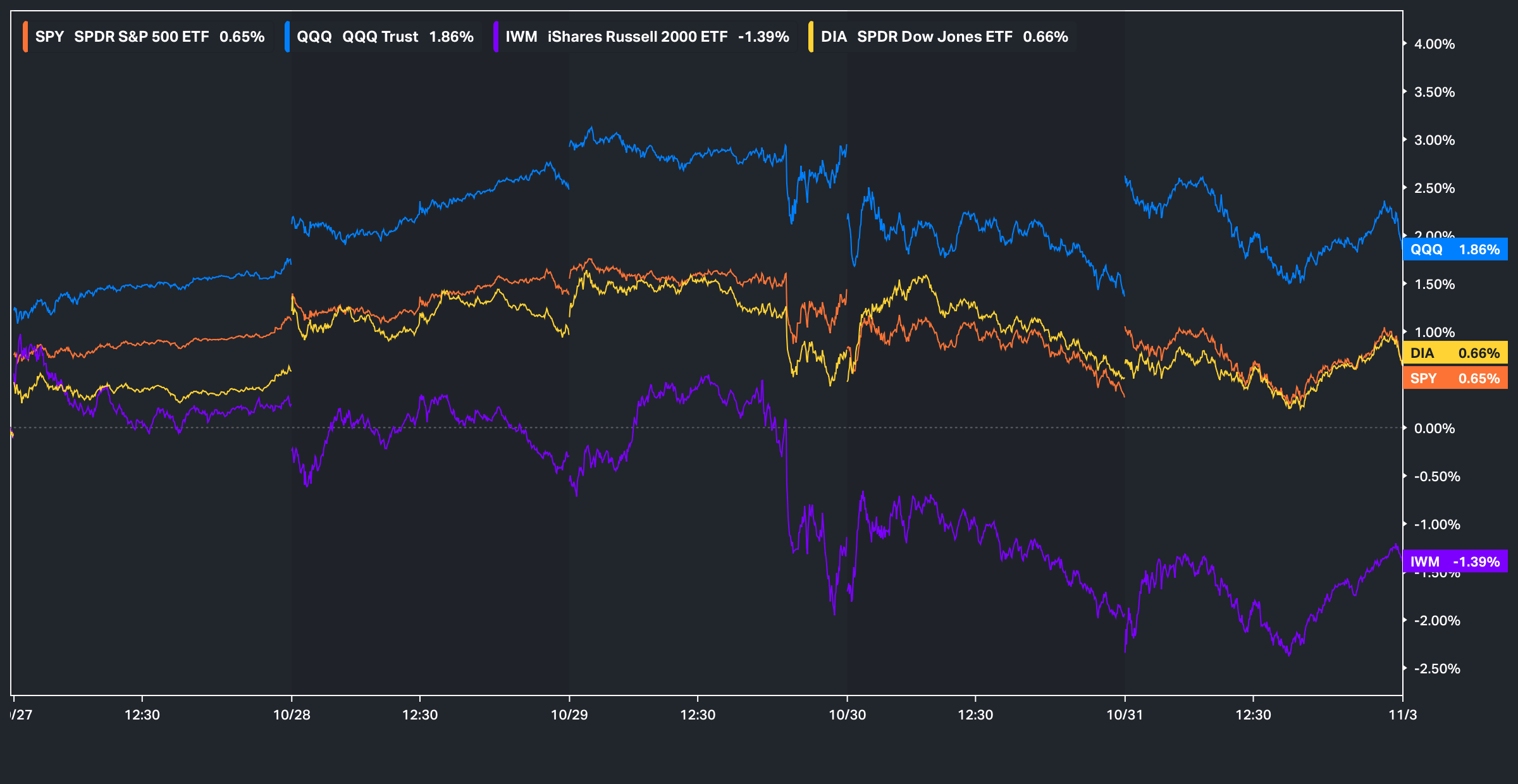Click the 4.00% tick on the percent axis
The image size is (1518, 784).
click(x=1435, y=44)
